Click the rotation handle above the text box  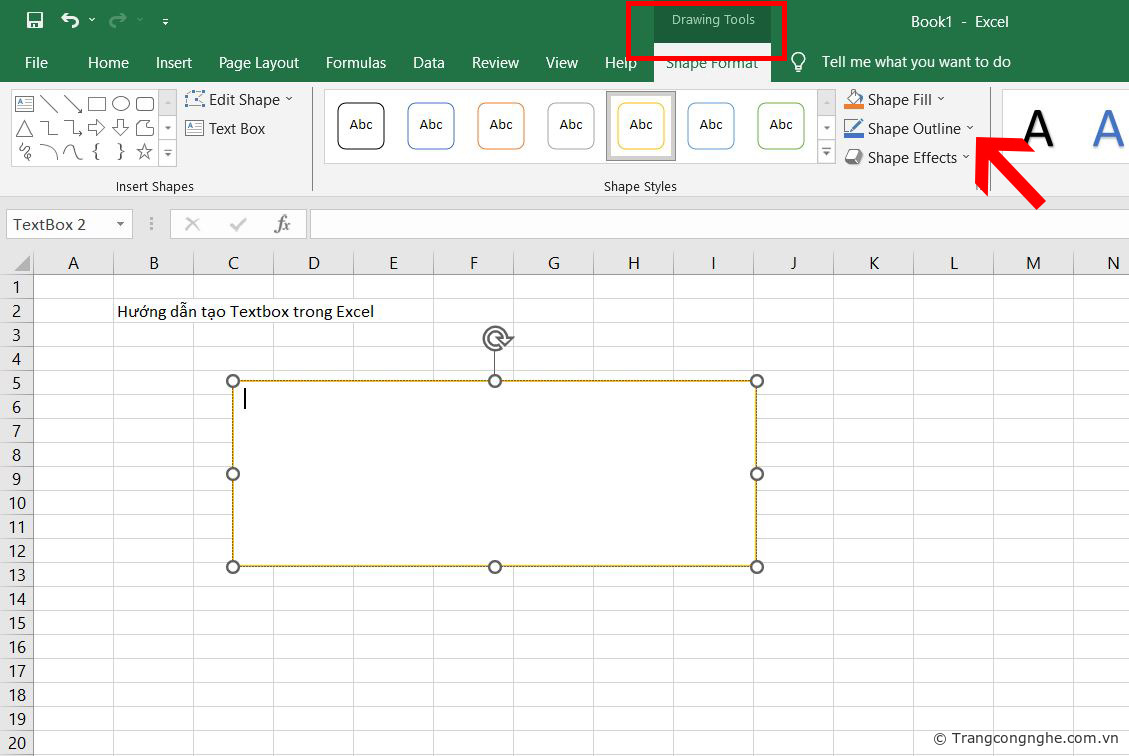click(495, 339)
